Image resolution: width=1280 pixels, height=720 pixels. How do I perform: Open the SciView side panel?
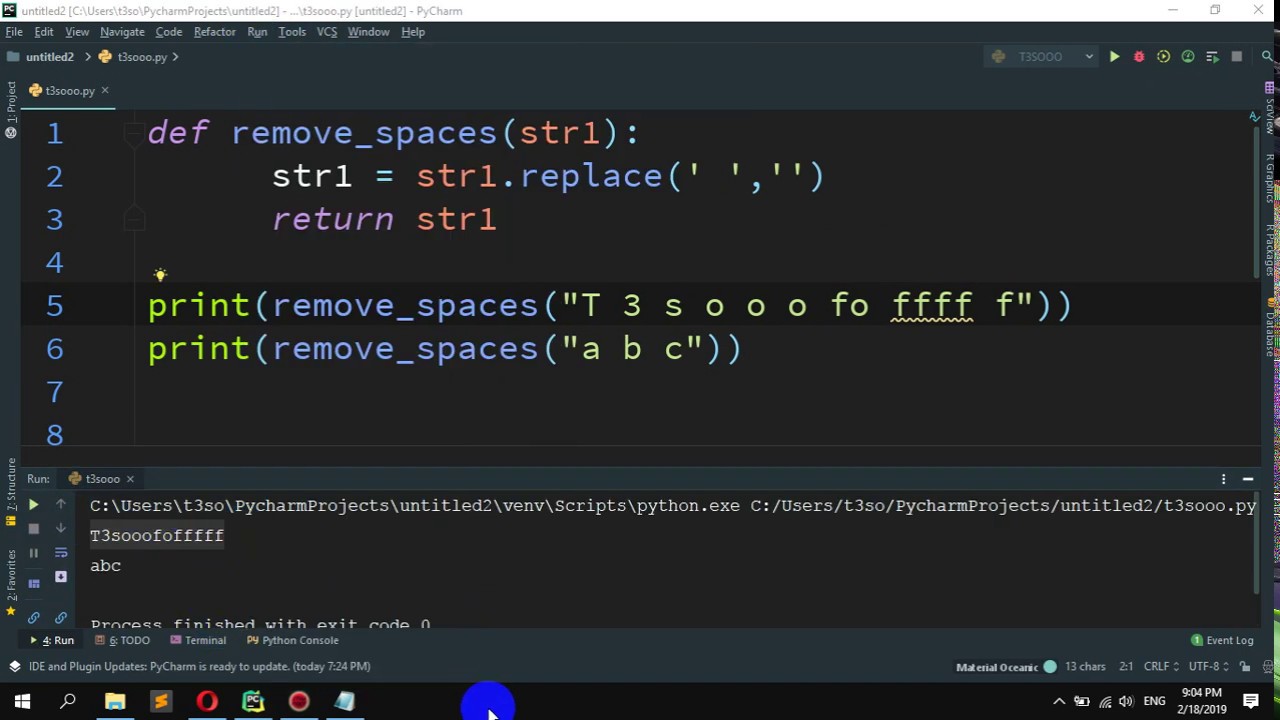point(1270,110)
